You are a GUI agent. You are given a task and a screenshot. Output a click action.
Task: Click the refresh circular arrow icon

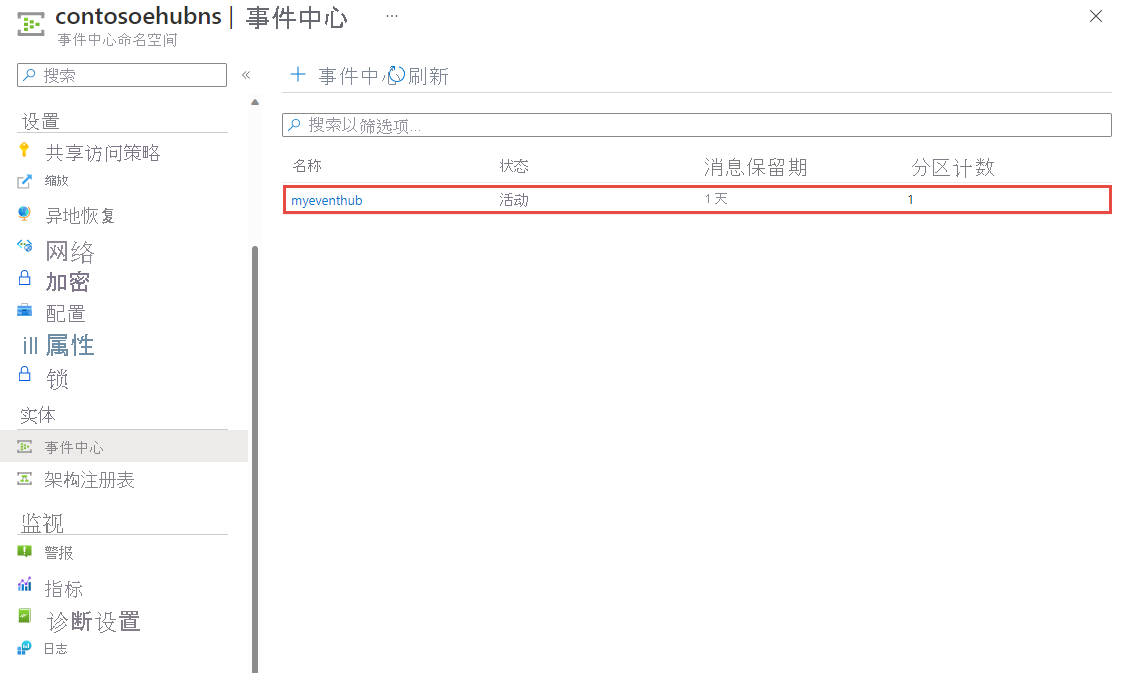pos(396,74)
